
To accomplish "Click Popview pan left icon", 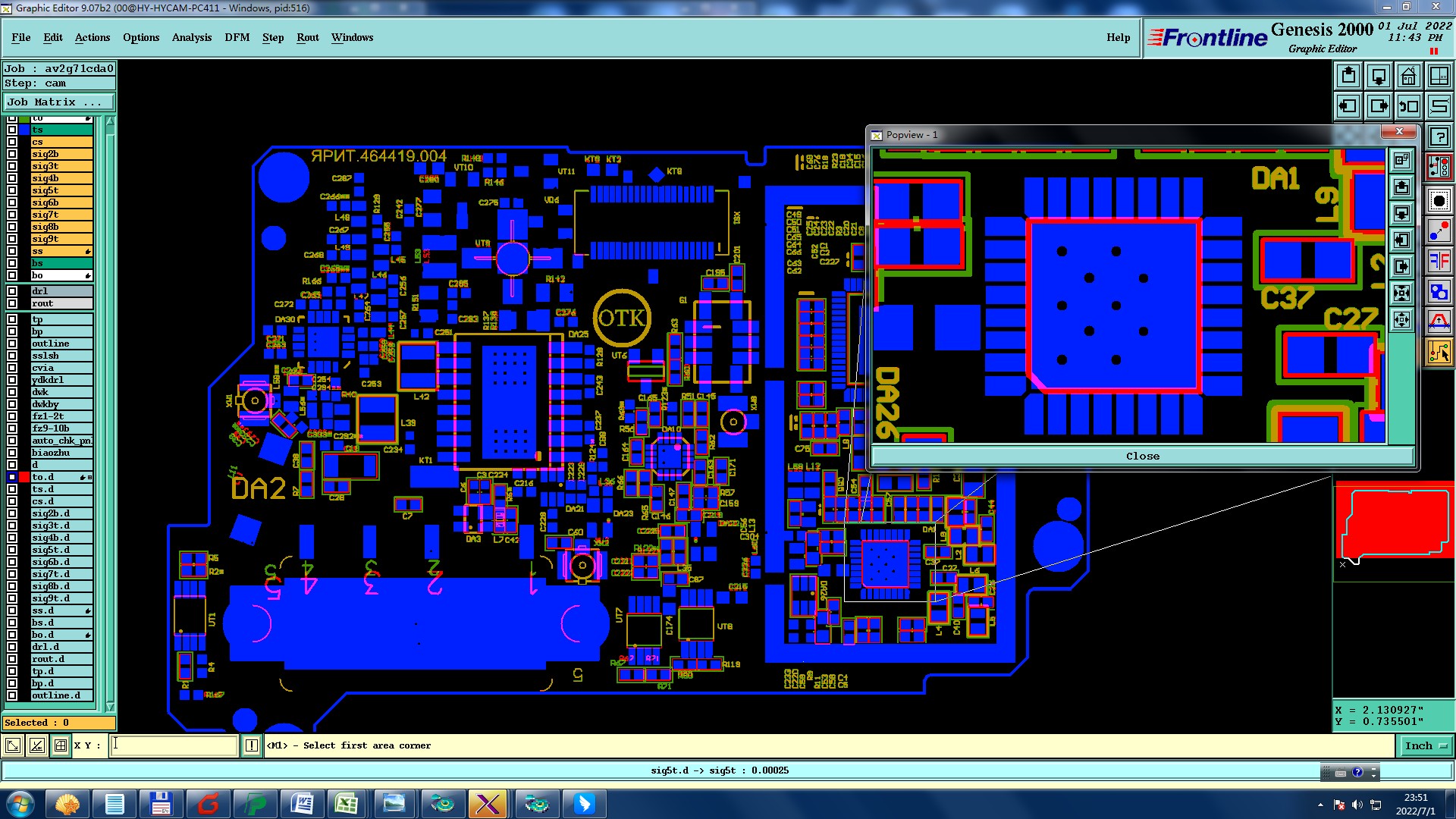I will [1402, 240].
